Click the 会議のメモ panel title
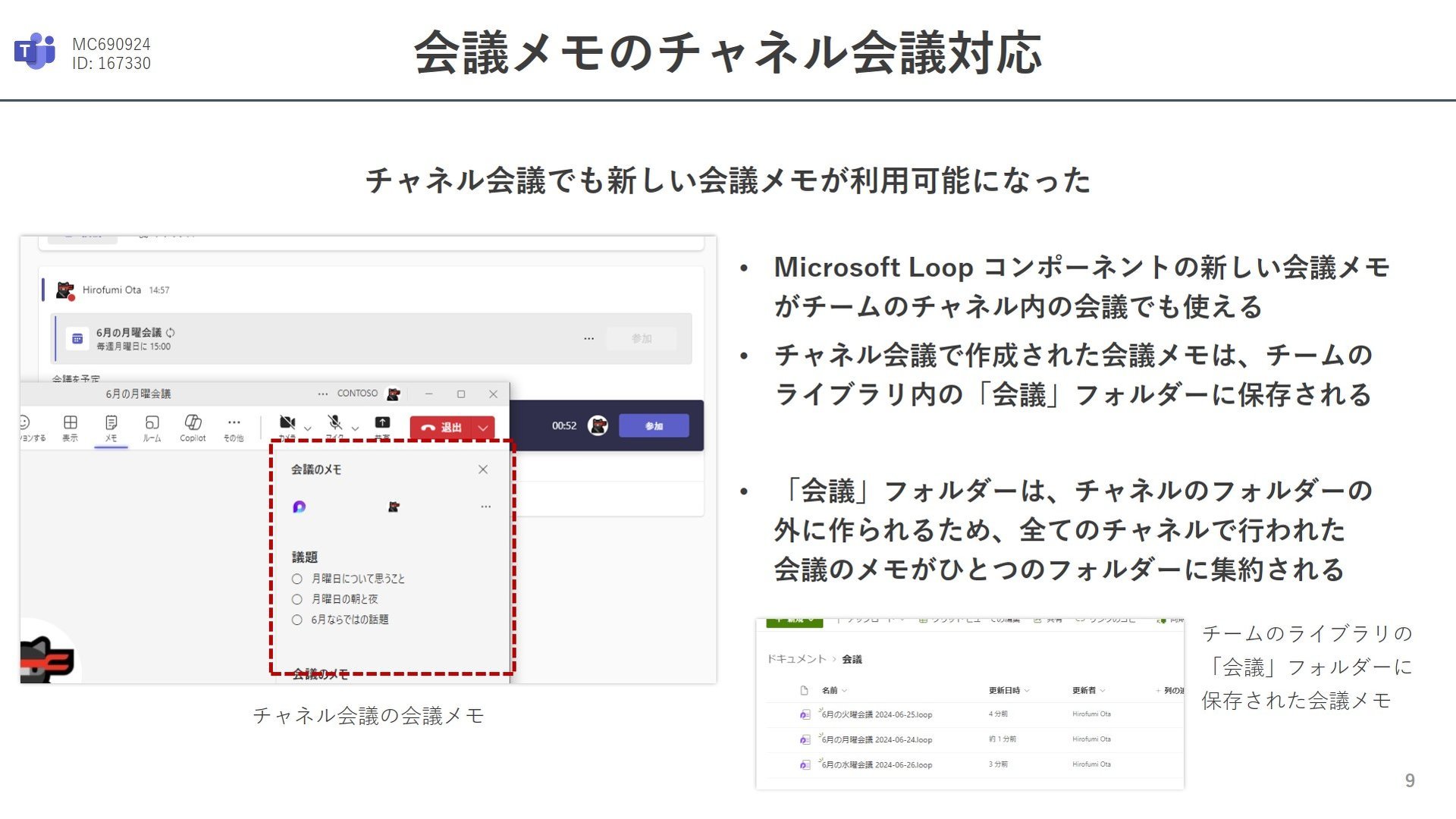Screen dimensions: 1456x819 pyautogui.click(x=316, y=469)
